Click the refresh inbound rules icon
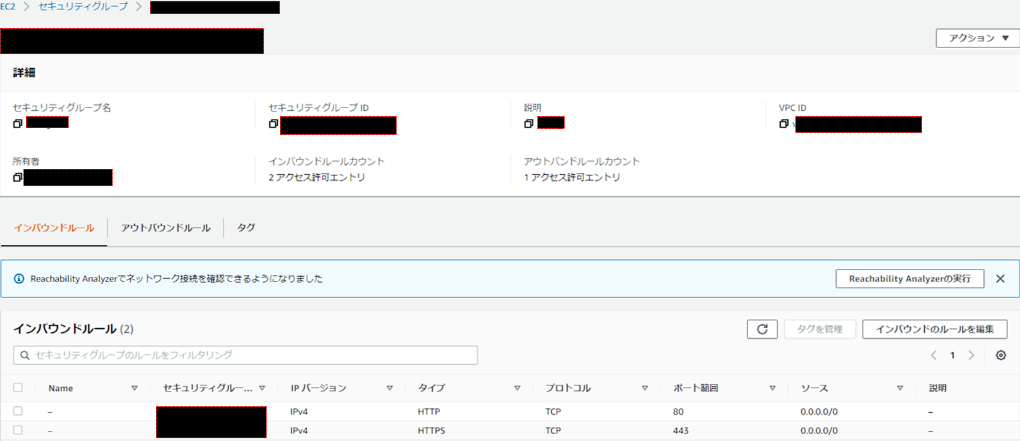The image size is (1020, 441). [x=762, y=329]
